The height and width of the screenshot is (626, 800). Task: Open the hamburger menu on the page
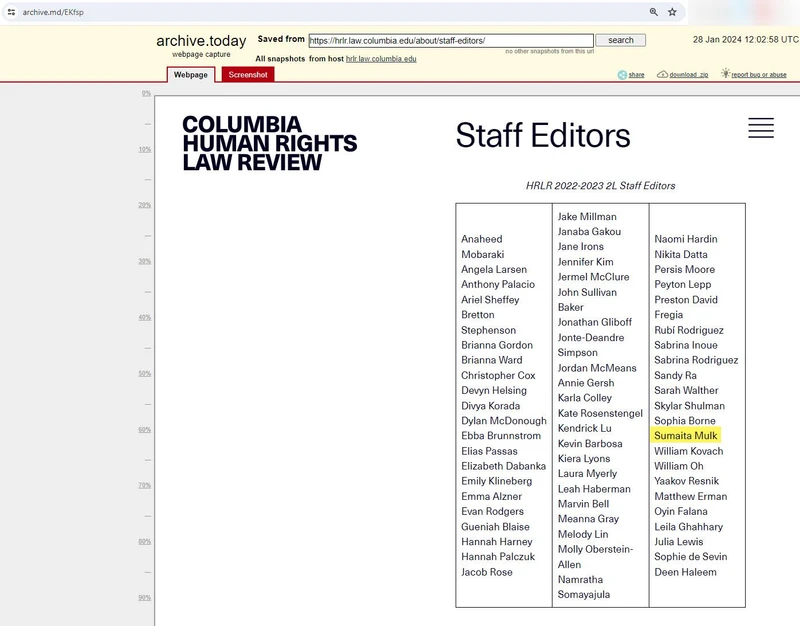coord(760,128)
